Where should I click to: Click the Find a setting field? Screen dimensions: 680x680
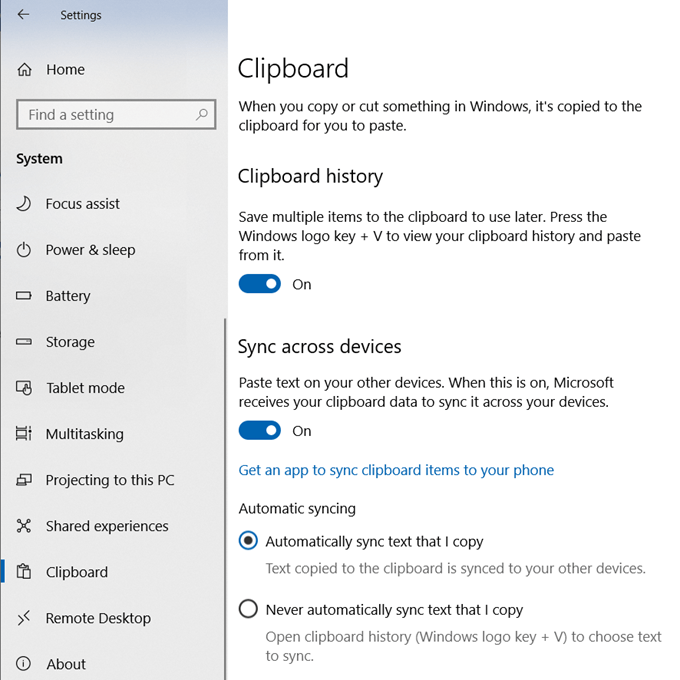coord(116,114)
